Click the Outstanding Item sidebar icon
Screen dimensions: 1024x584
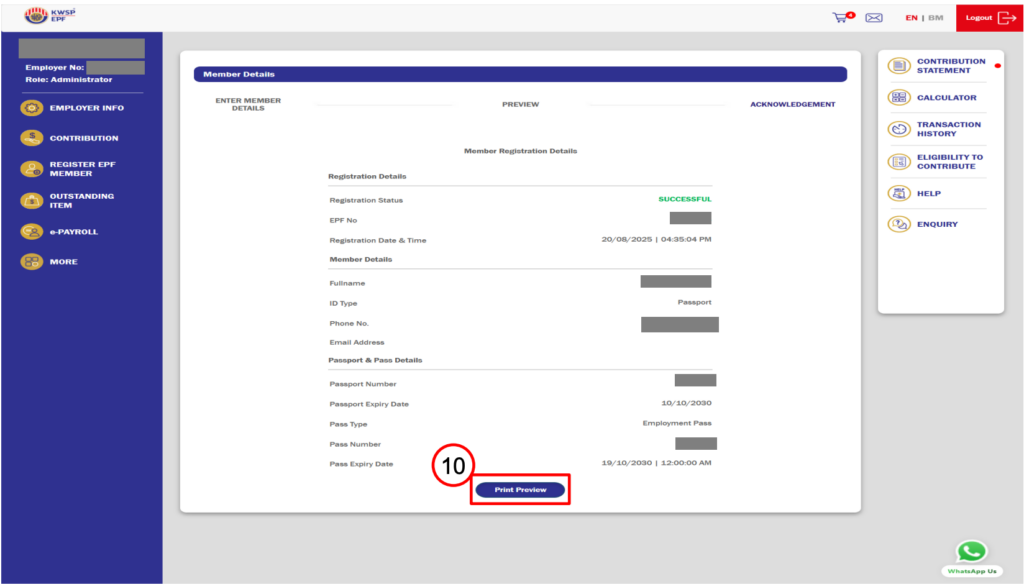[x=32, y=201]
